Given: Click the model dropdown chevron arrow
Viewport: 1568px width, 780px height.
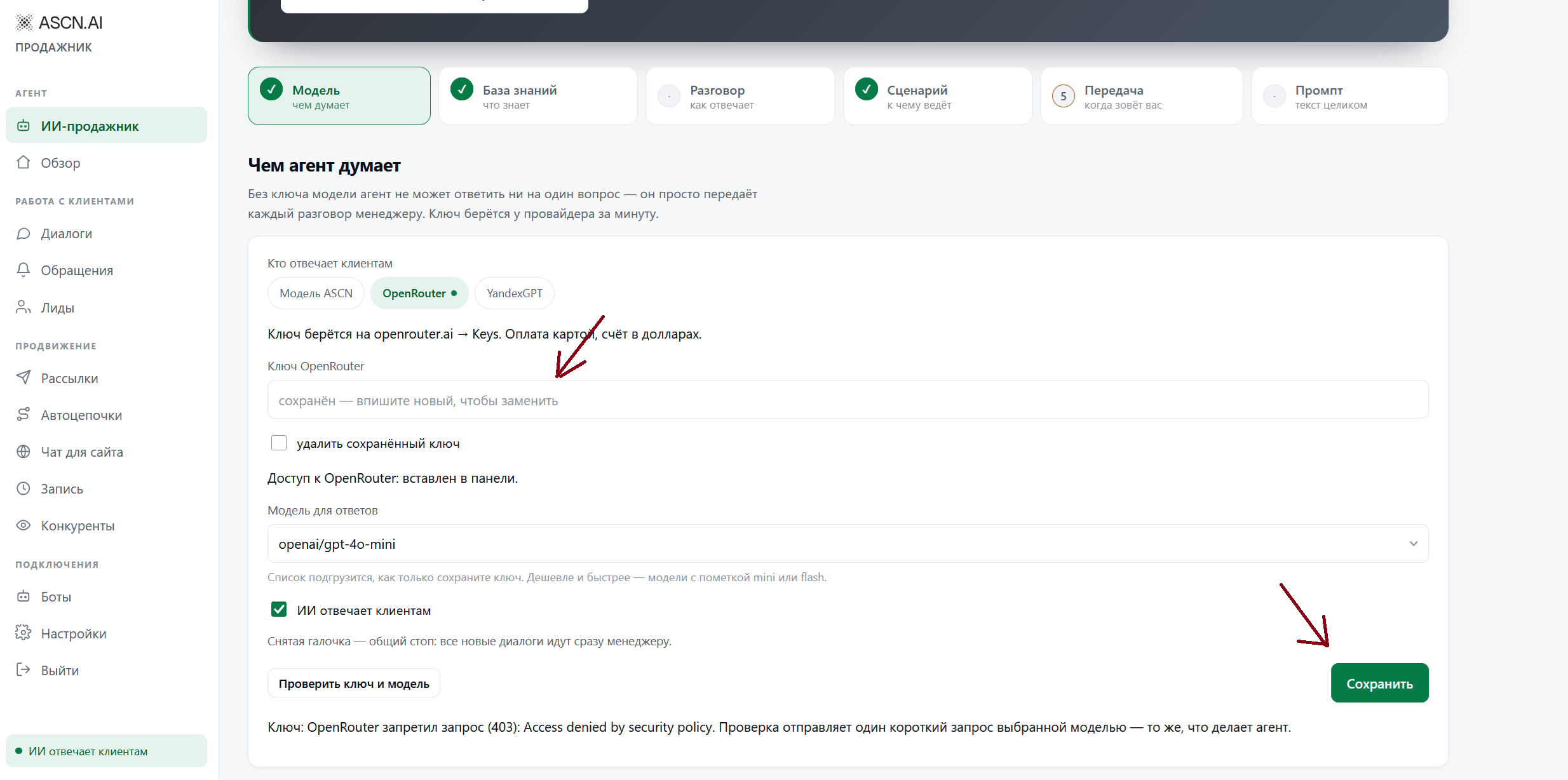Looking at the screenshot, I should tap(1414, 544).
